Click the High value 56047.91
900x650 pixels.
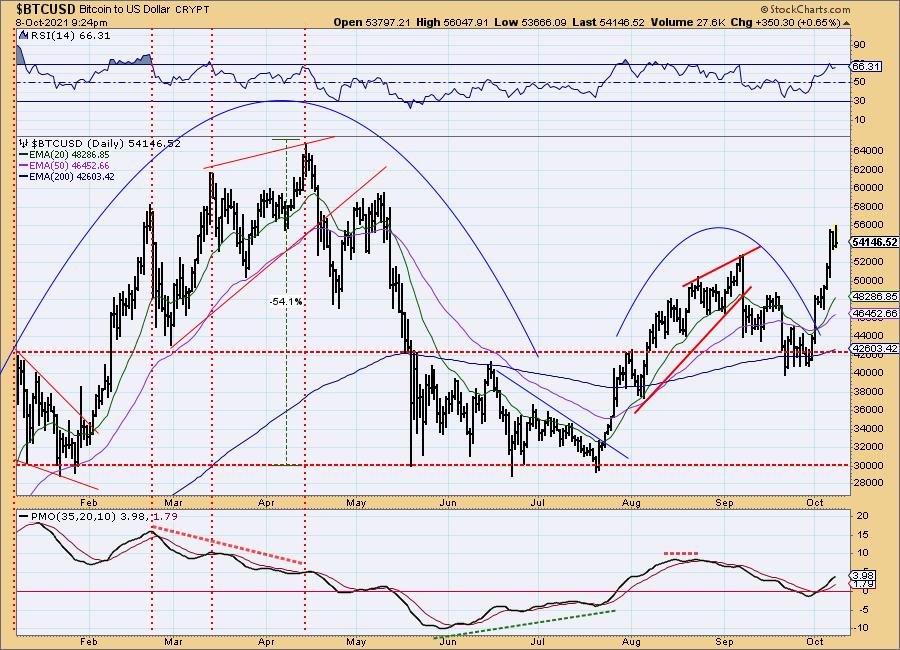pyautogui.click(x=465, y=23)
